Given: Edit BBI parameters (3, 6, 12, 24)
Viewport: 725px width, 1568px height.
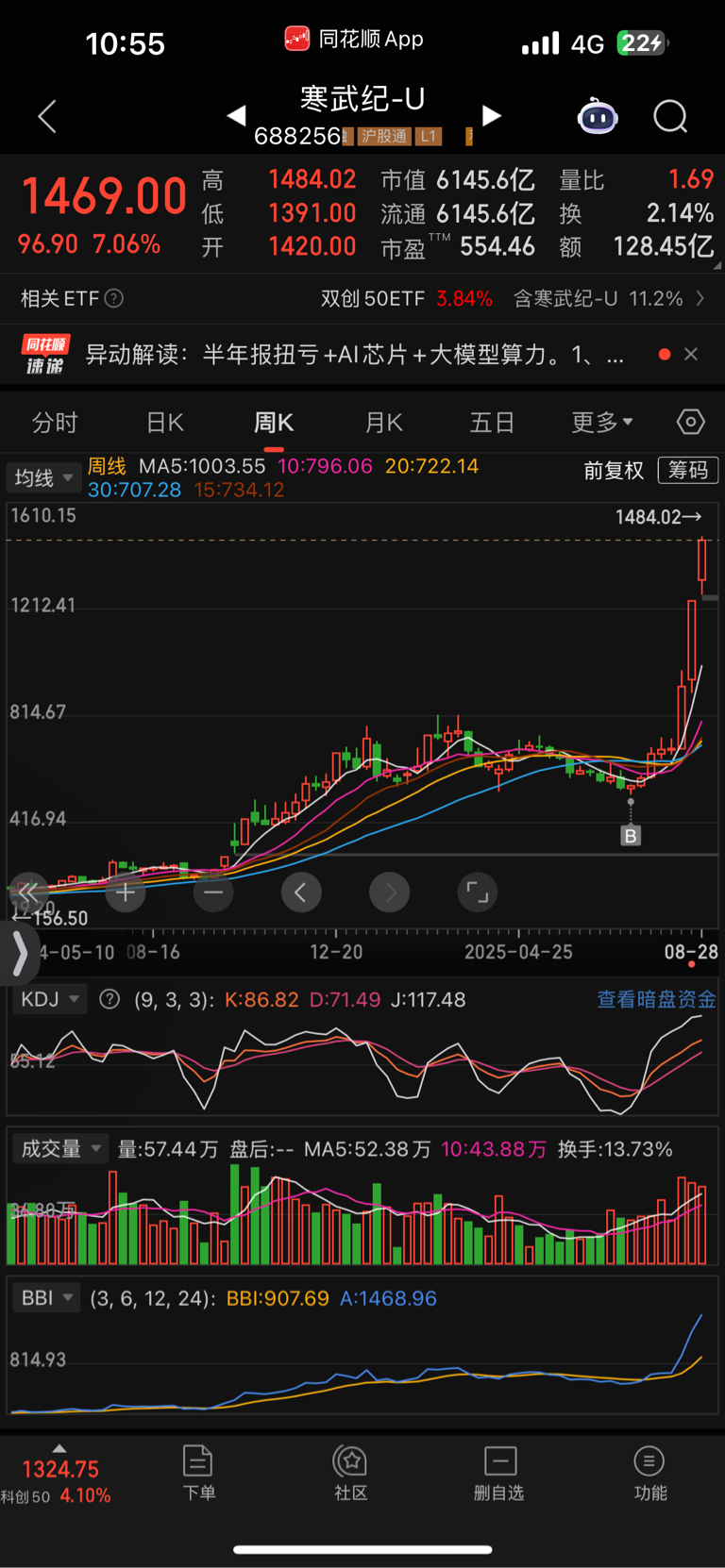Looking at the screenshot, I should point(154,1298).
